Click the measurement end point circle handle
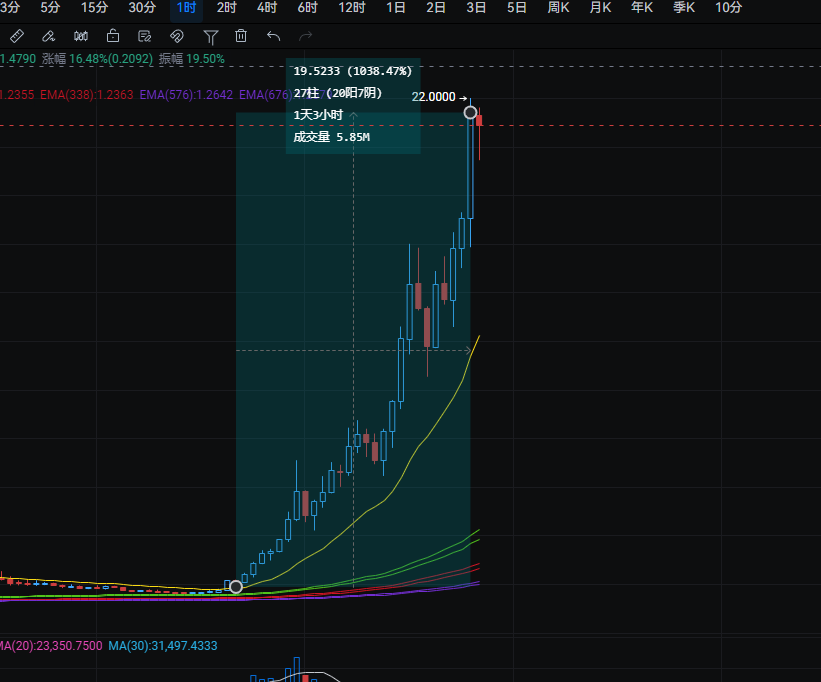Screen dimensions: 821x682 point(470,113)
